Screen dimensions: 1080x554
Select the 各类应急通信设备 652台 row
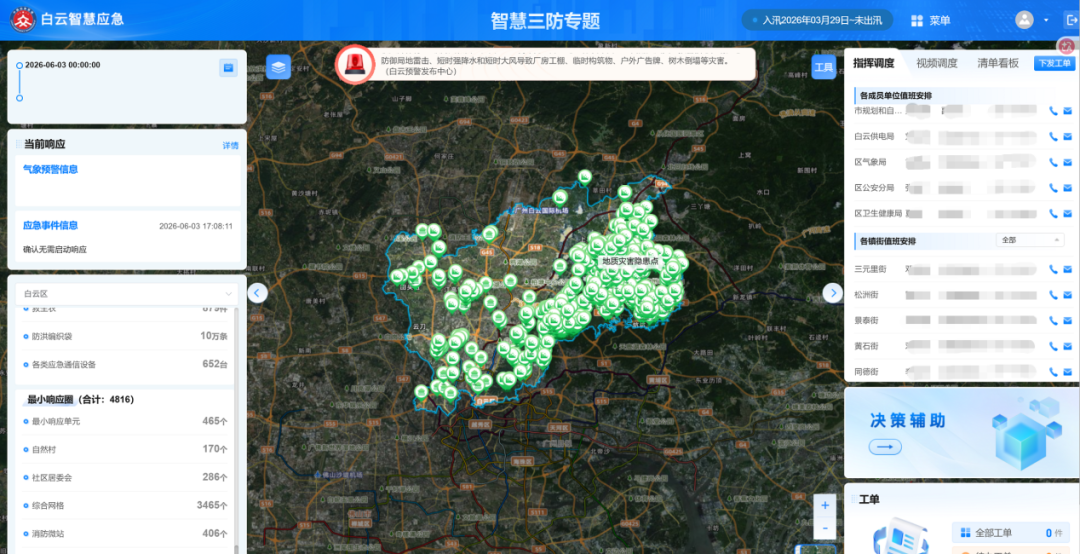click(x=125, y=364)
